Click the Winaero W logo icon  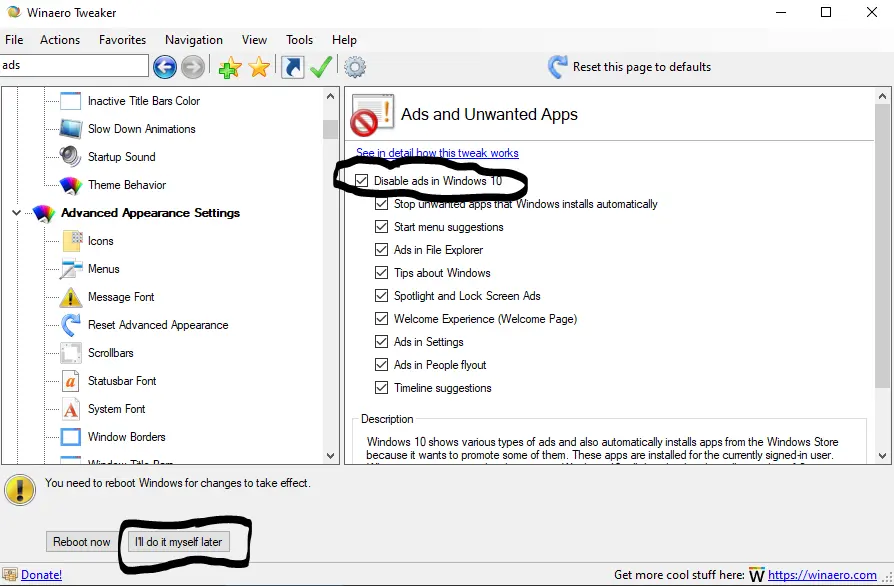pos(757,575)
